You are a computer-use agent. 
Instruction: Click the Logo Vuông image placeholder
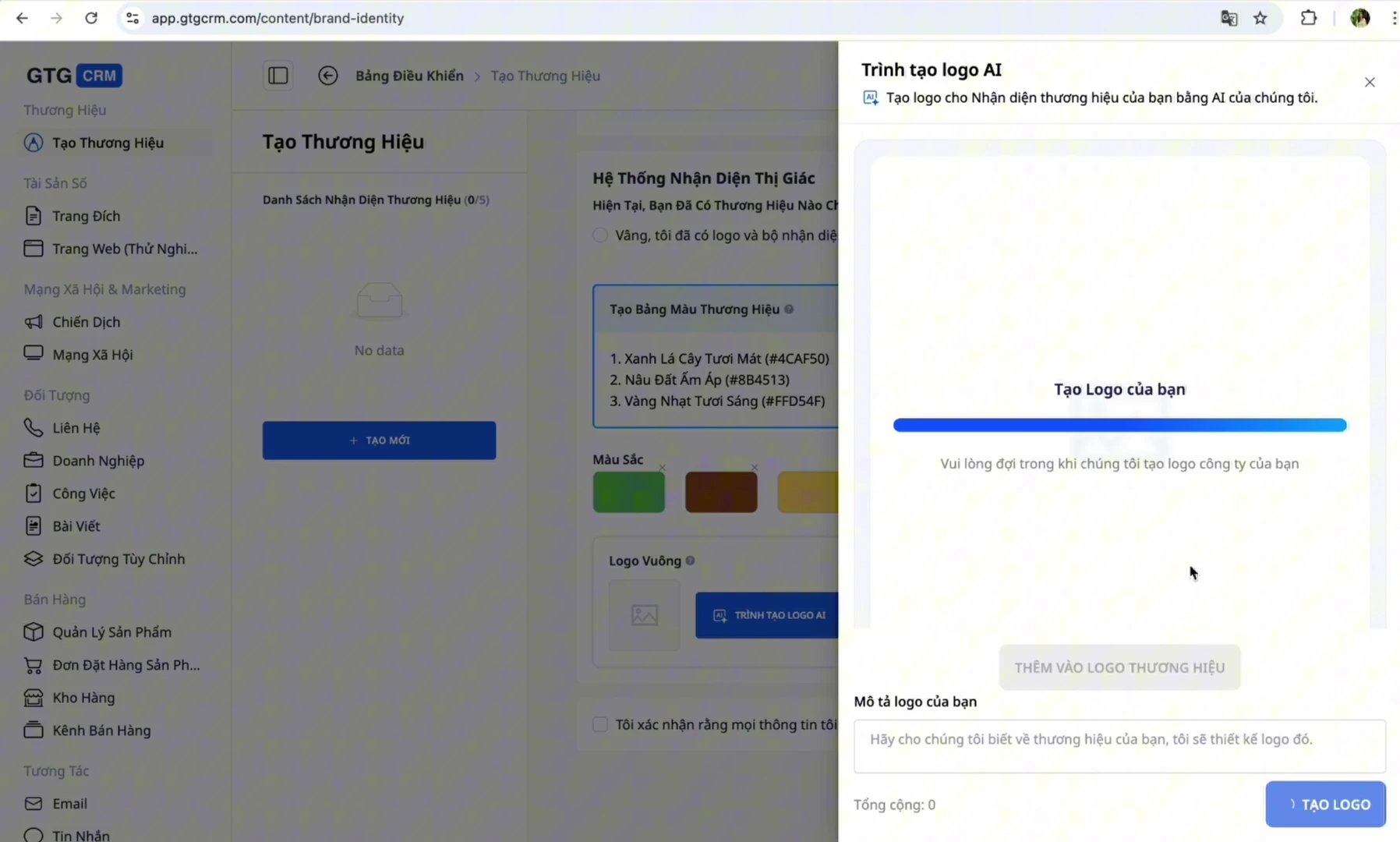(644, 615)
